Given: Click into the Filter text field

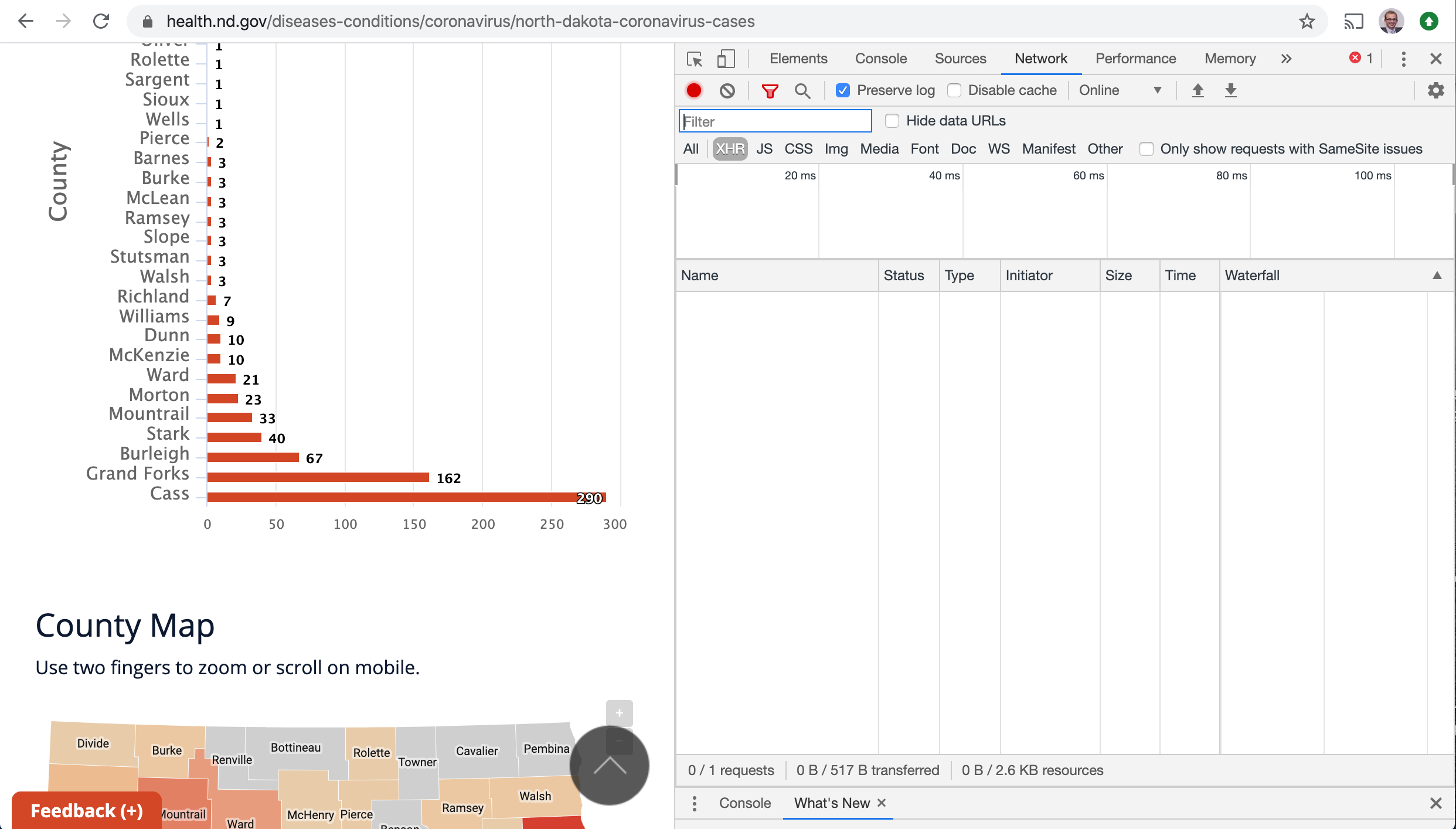Looking at the screenshot, I should tap(775, 121).
